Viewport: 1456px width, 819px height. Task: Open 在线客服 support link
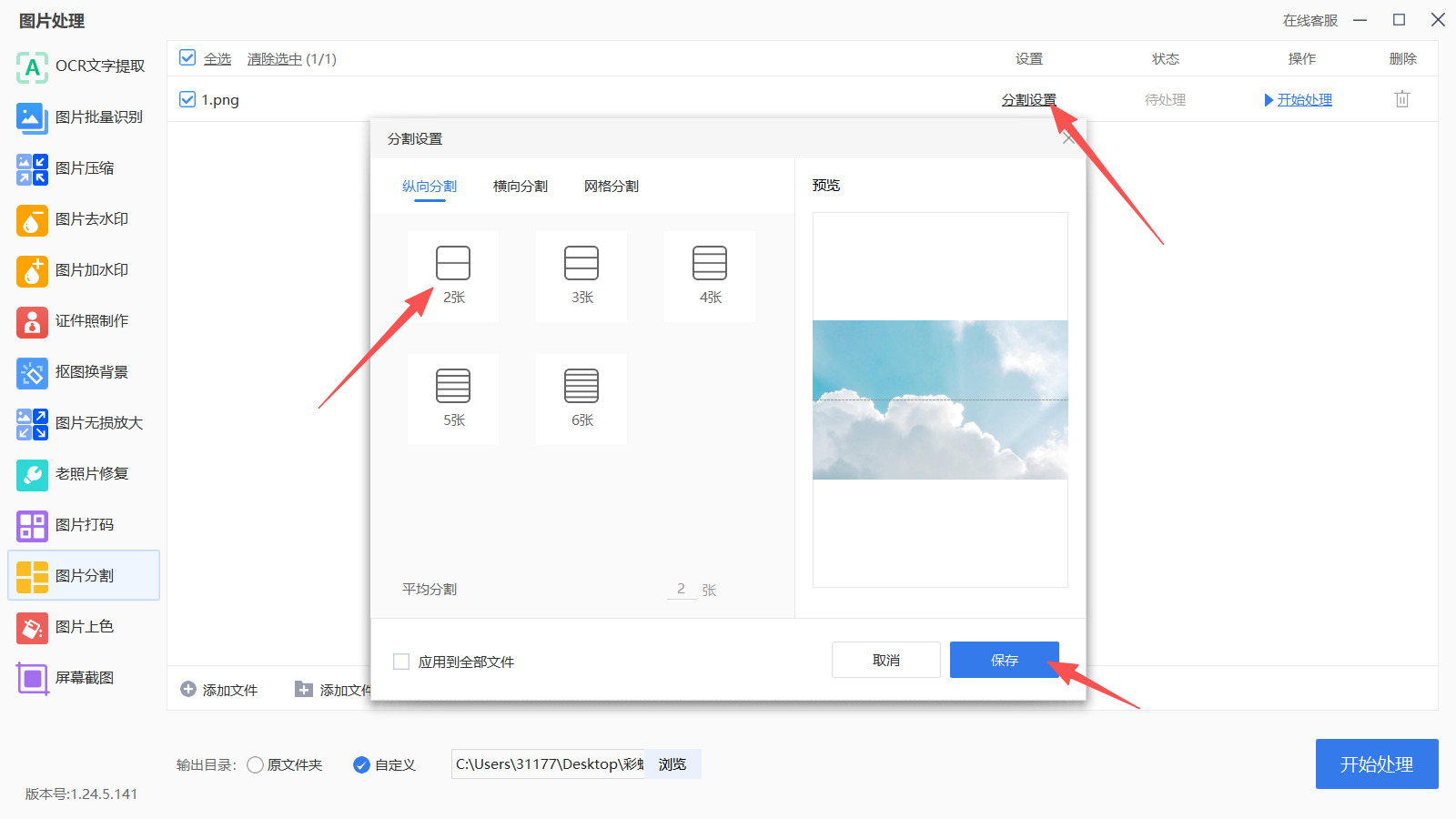click(1310, 20)
